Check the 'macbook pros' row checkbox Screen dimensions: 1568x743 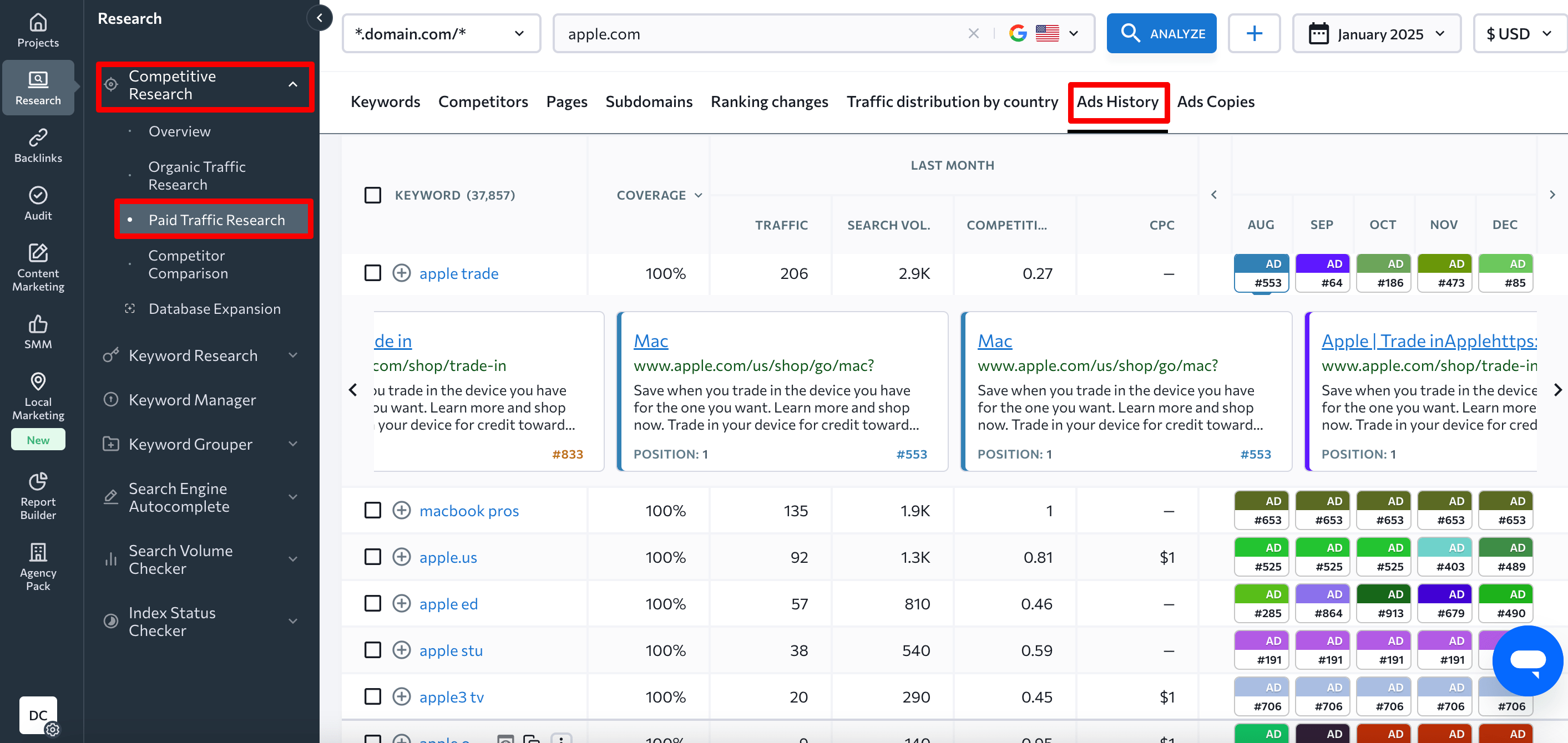[x=372, y=510]
